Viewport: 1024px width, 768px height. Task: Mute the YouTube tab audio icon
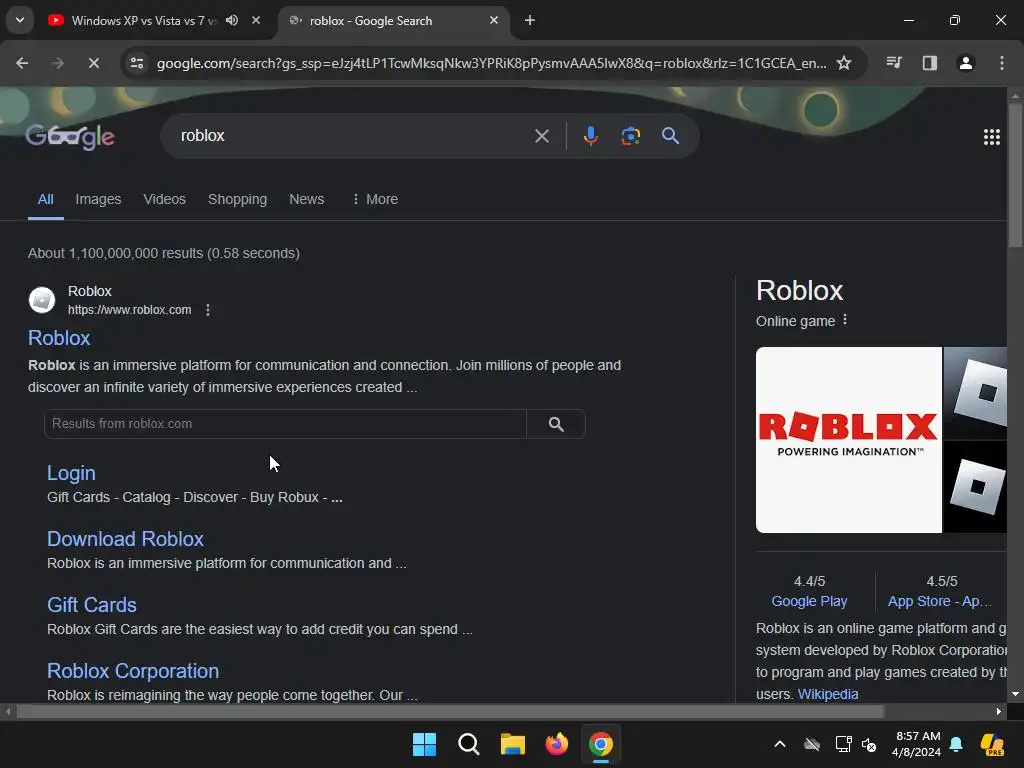coord(232,20)
